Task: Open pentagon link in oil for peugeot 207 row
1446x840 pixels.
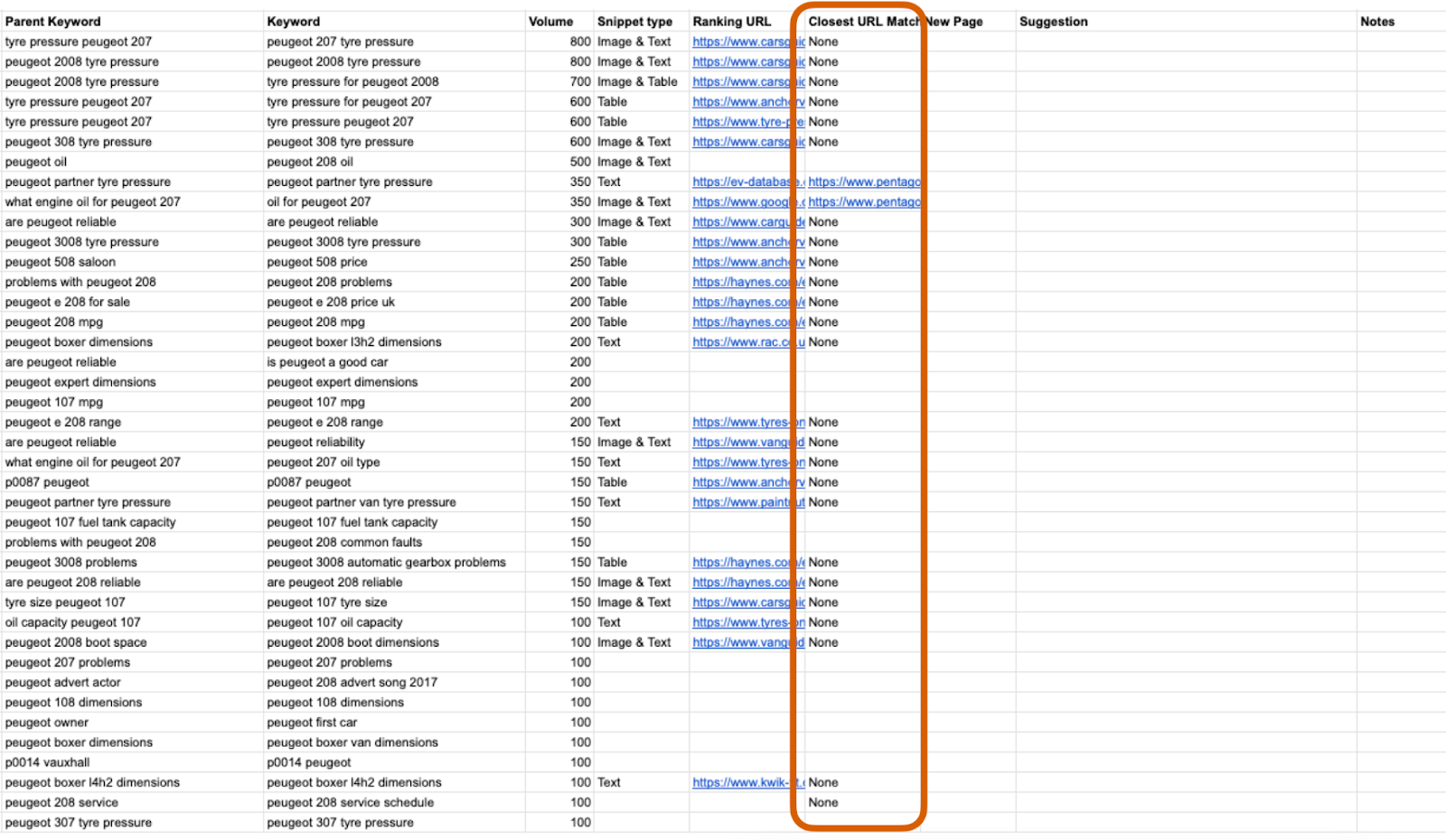Action: pyautogui.click(x=865, y=201)
